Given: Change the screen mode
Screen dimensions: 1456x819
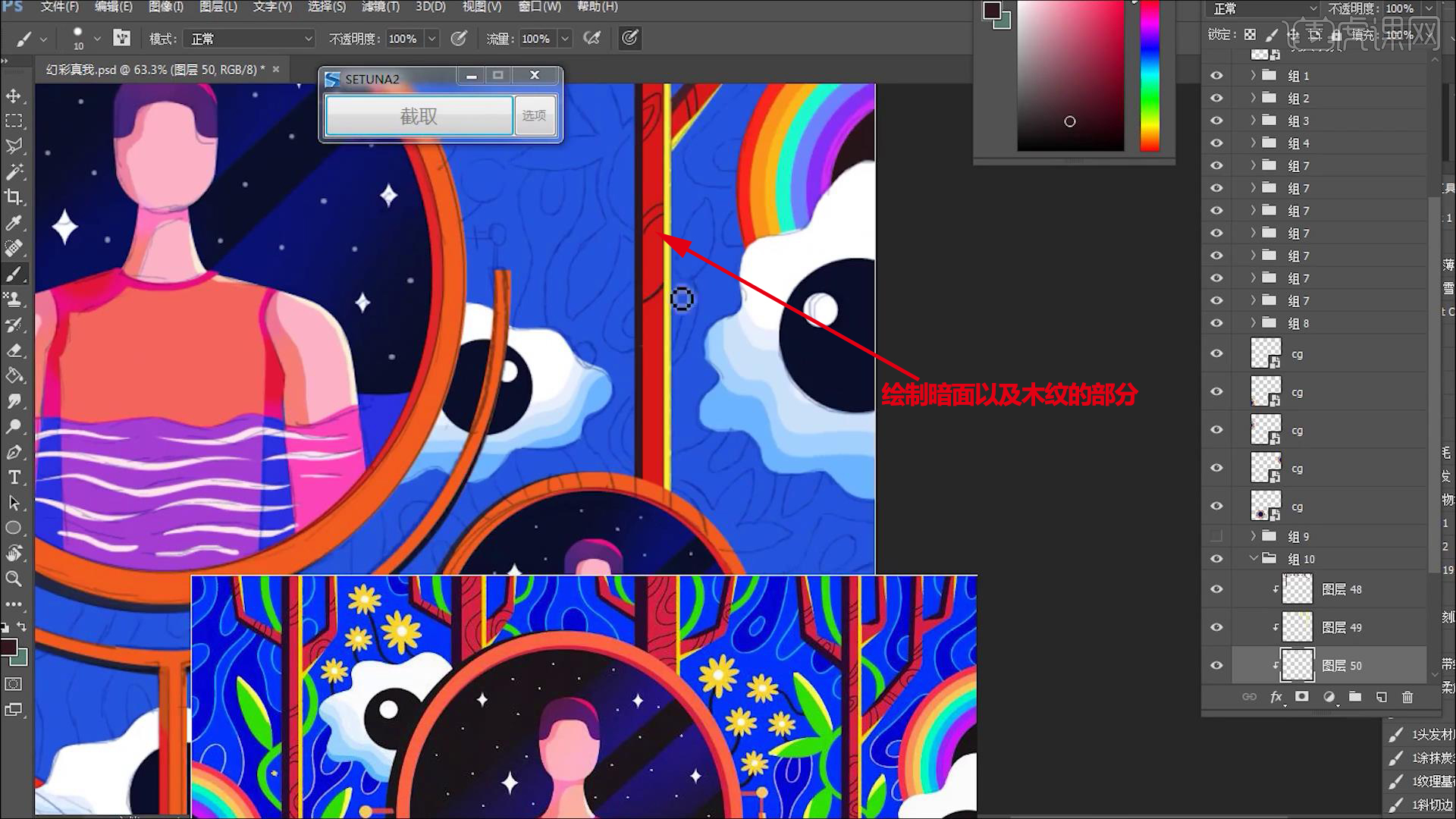Looking at the screenshot, I should (14, 710).
